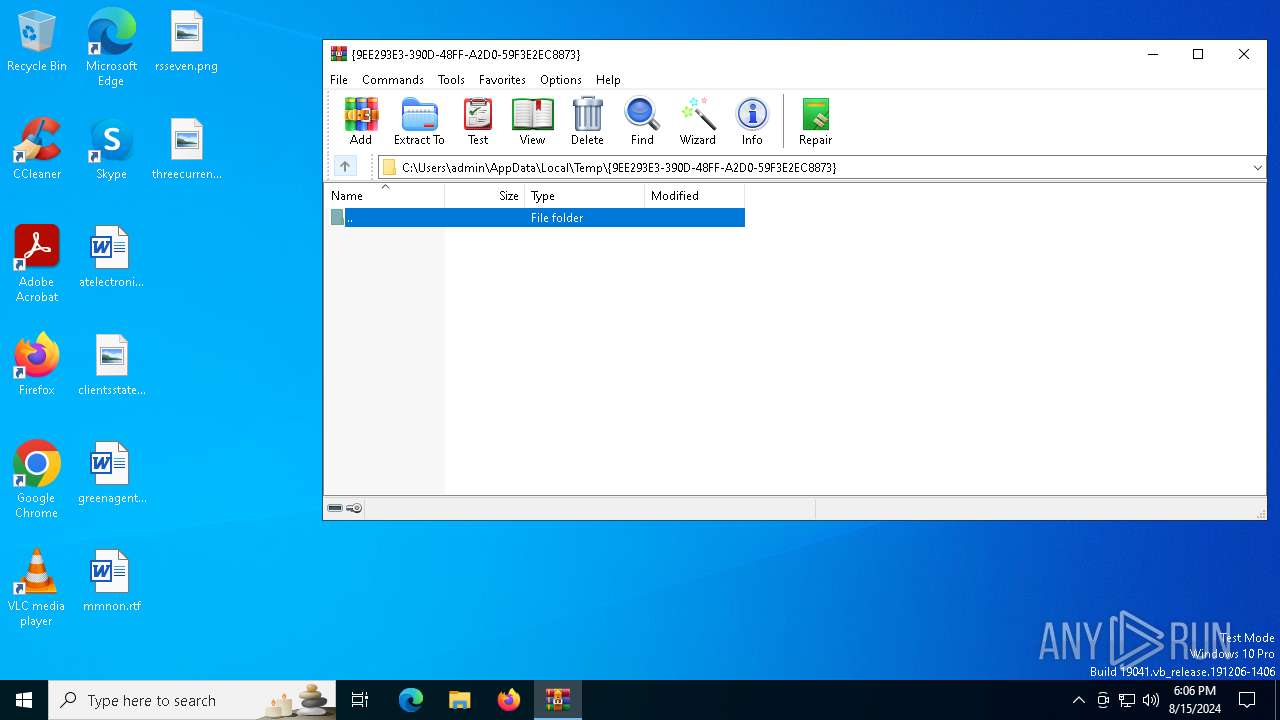Click the View toolbar icon

click(x=532, y=121)
